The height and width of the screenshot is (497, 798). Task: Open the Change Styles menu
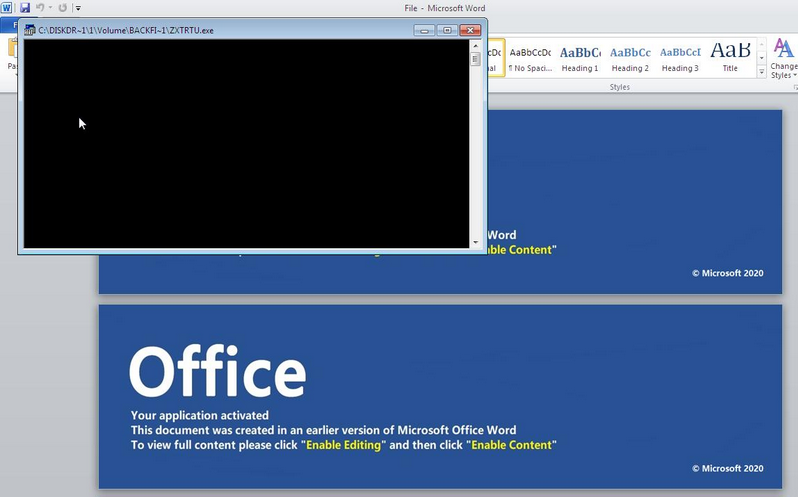[784, 59]
